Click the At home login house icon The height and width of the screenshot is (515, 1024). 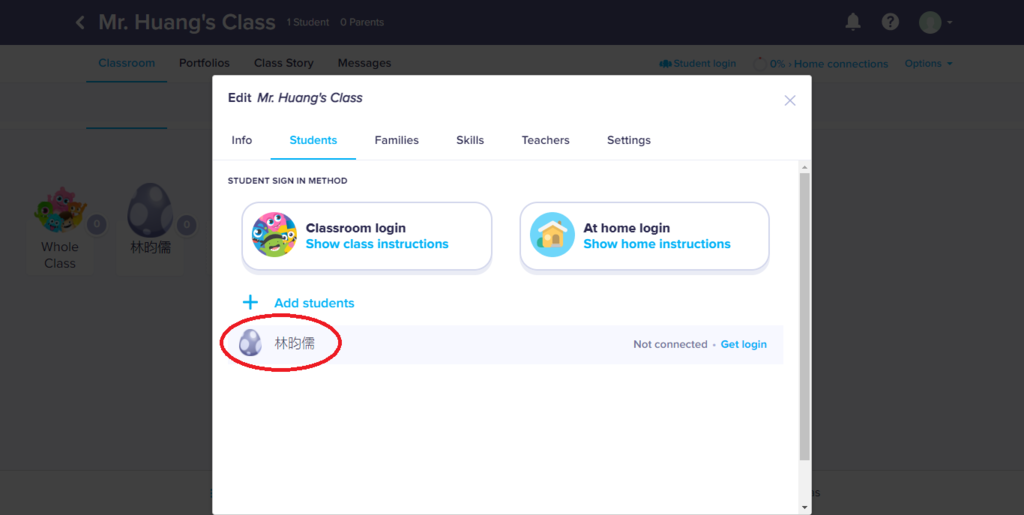552,234
